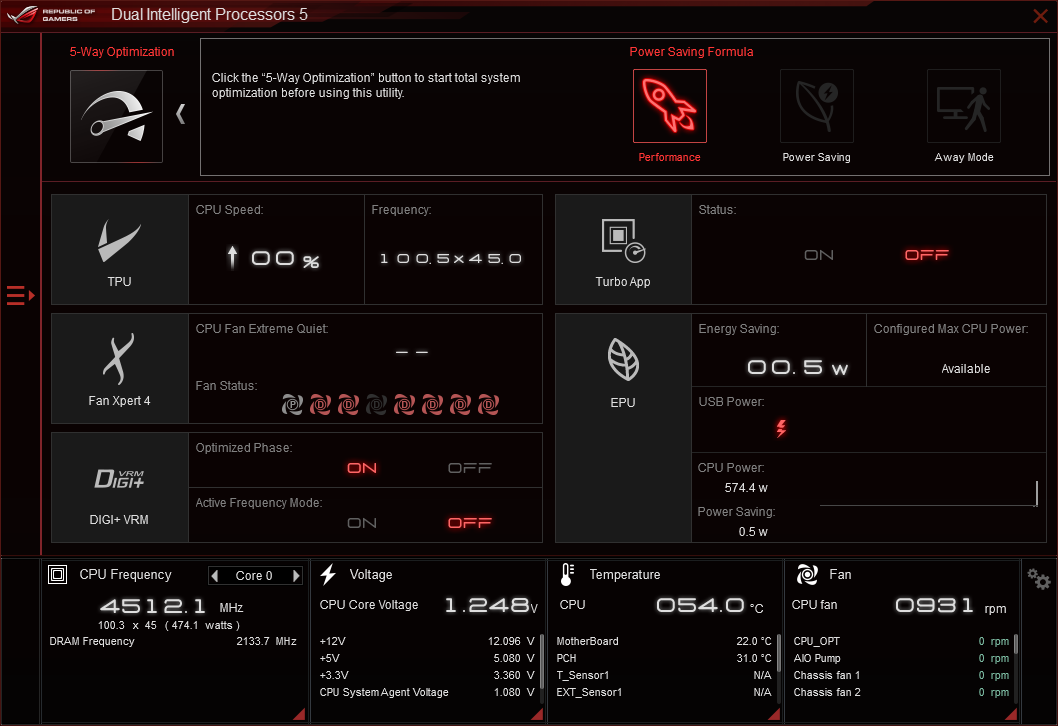Viewport: 1058px width, 726px height.
Task: Click the Fan Xpert 4 label
Action: 119,401
